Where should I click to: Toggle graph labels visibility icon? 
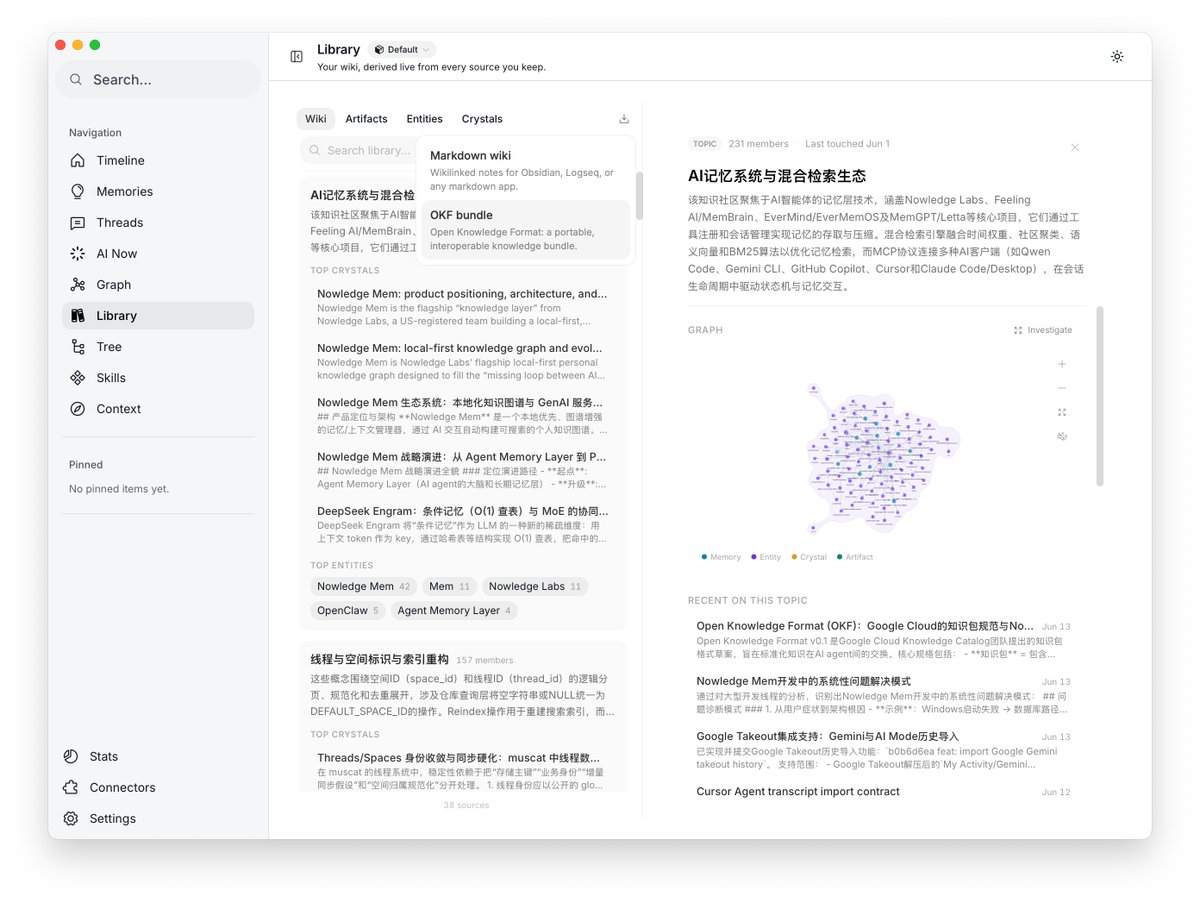pos(1062,436)
